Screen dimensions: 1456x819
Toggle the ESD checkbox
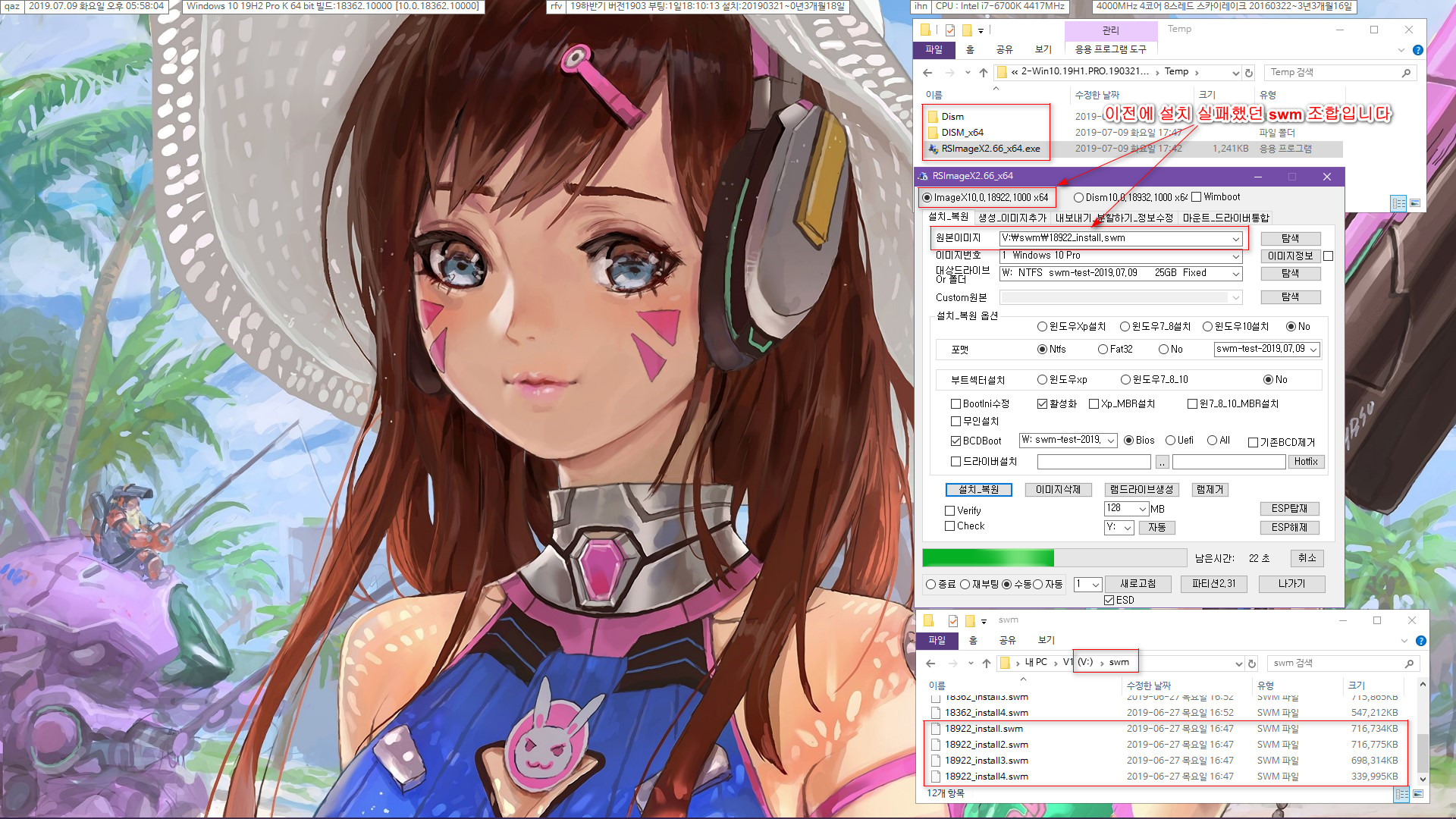click(x=1109, y=601)
